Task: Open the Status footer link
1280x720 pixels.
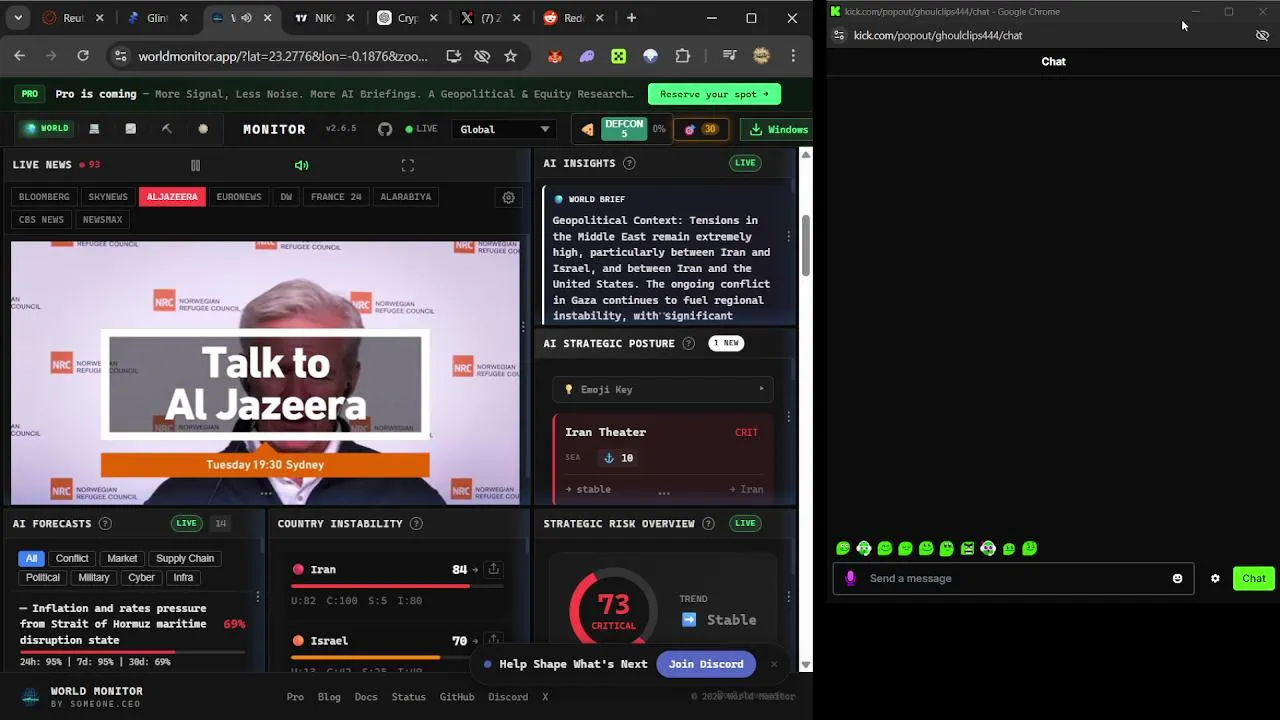Action: pyautogui.click(x=408, y=697)
